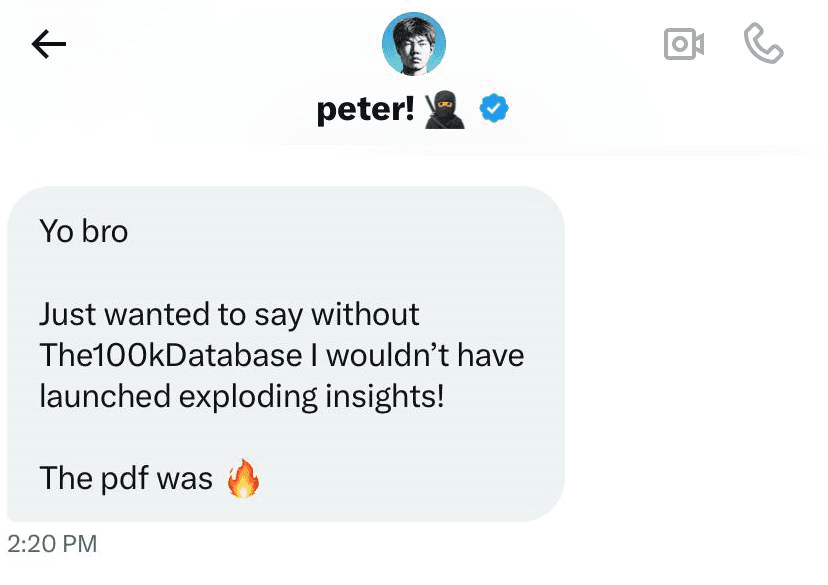Click the word 'Just' starting the second paragraph
This screenshot has width=828, height=585.
click(67, 314)
